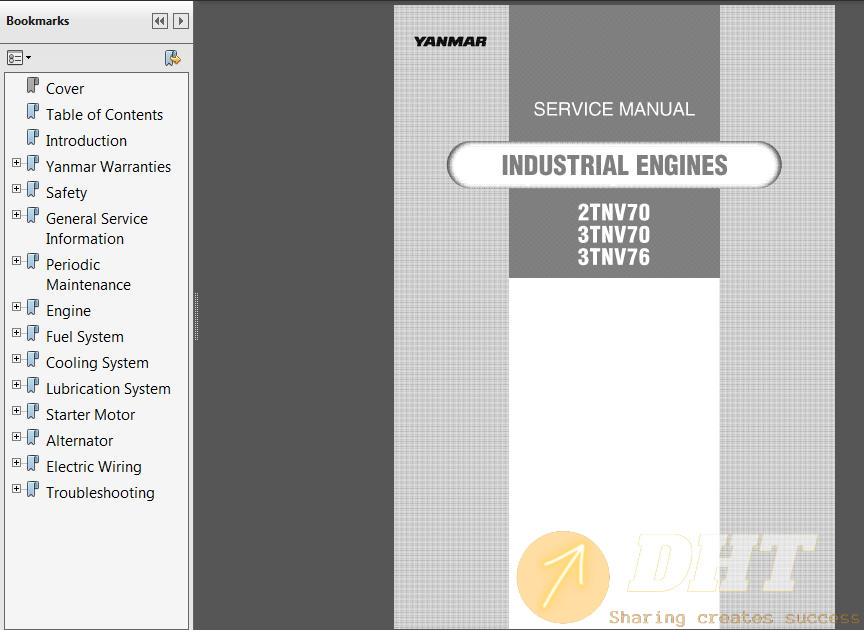Expand the Troubleshooting bookmark
Screen dimensions: 864x630
click(17, 488)
